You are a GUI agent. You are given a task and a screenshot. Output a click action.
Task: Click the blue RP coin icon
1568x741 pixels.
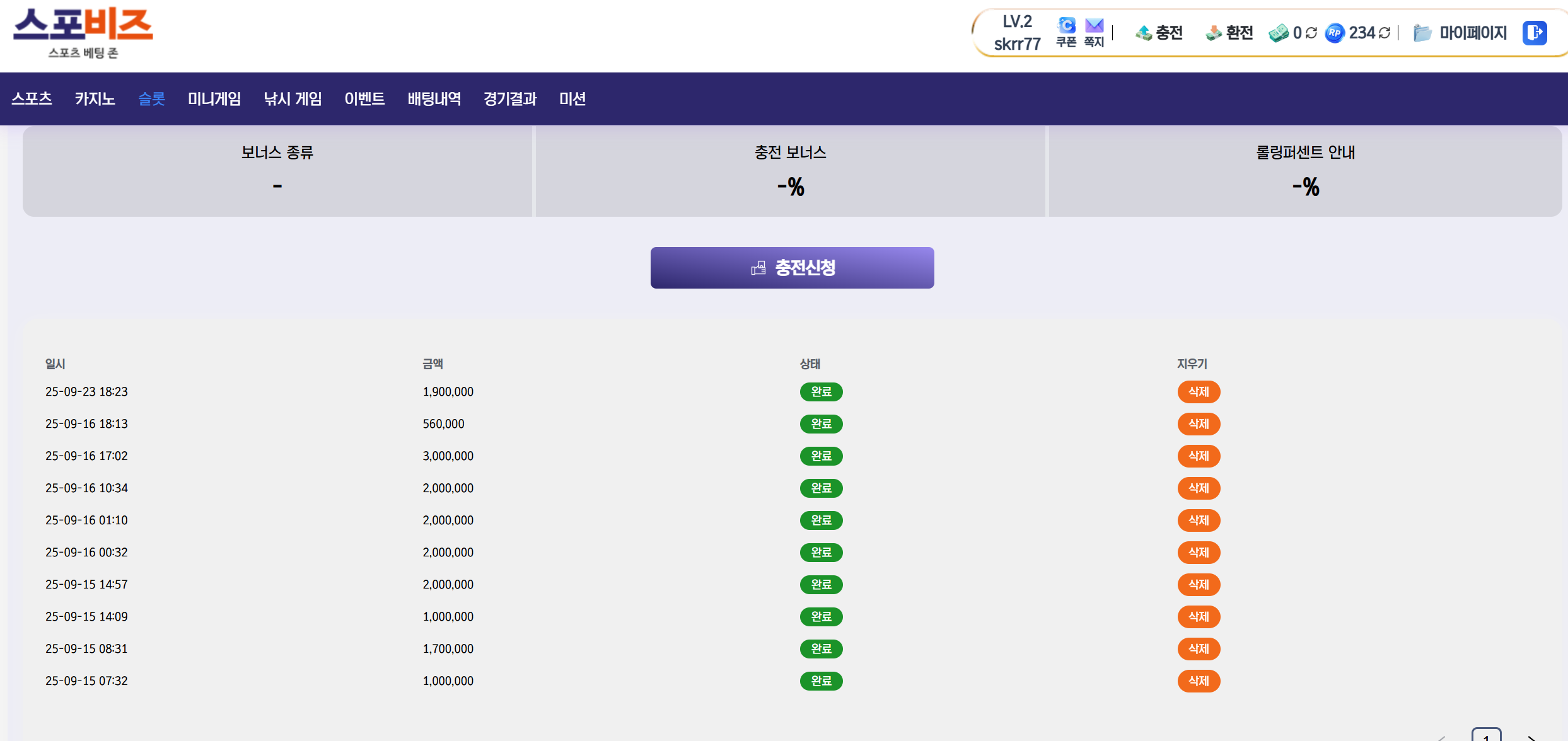click(1335, 33)
